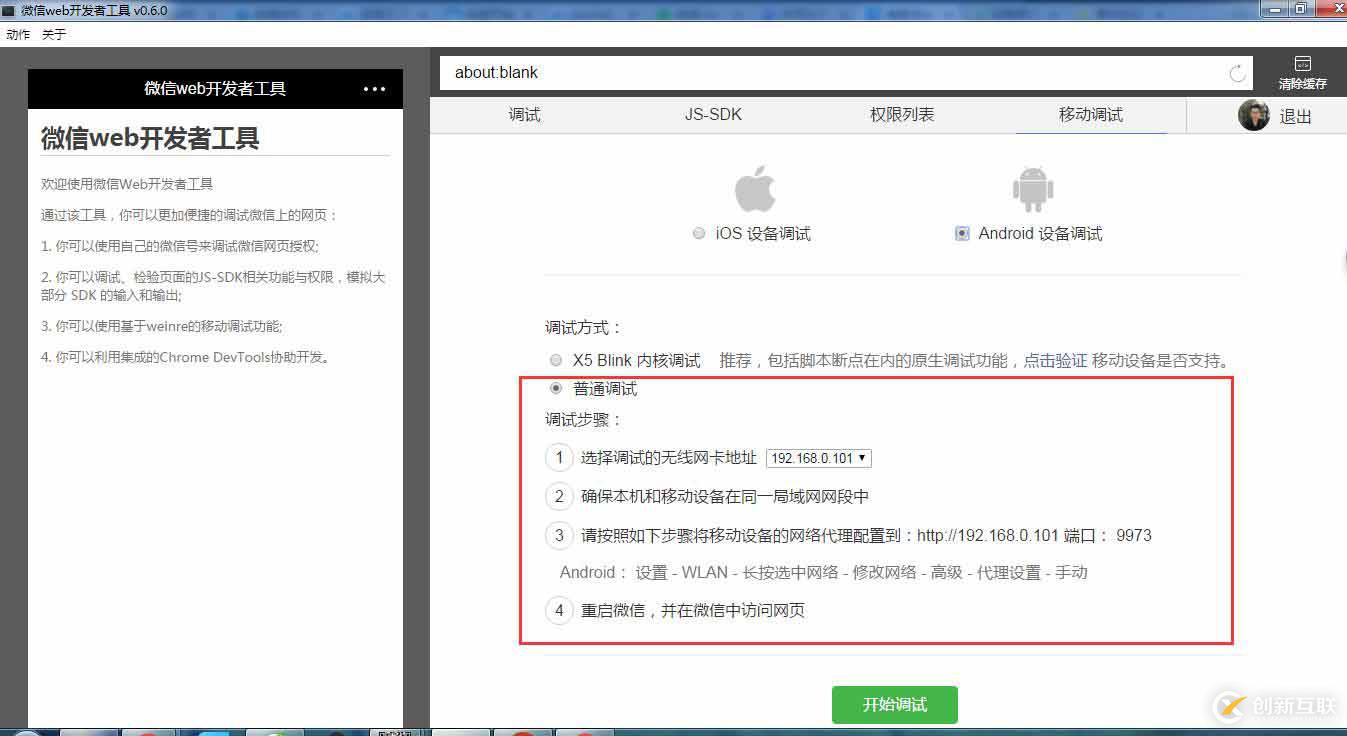Click the proxy address text http://192.168.0.101
The height and width of the screenshot is (736, 1347).
coord(987,535)
